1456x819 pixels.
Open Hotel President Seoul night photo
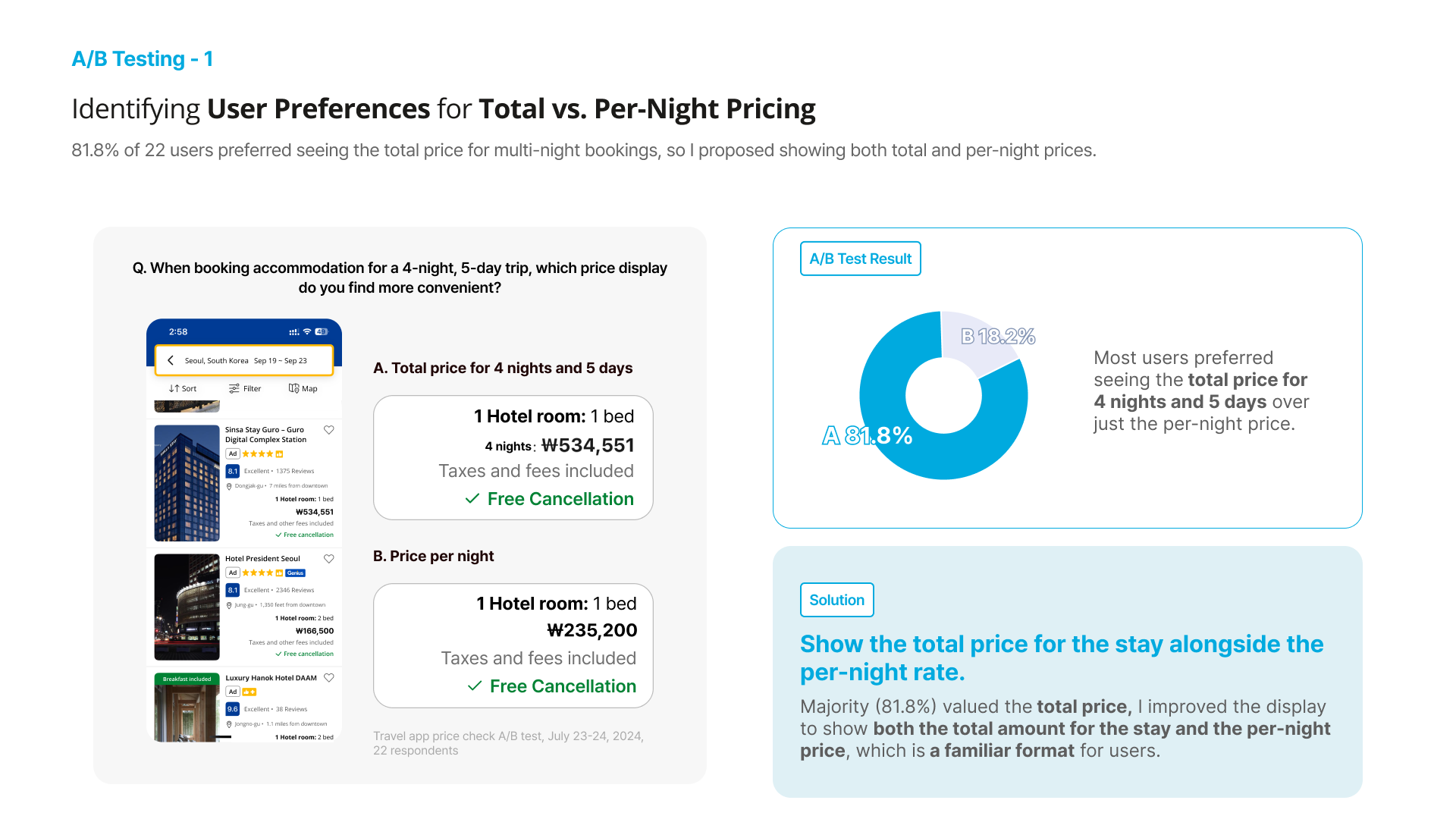click(187, 607)
